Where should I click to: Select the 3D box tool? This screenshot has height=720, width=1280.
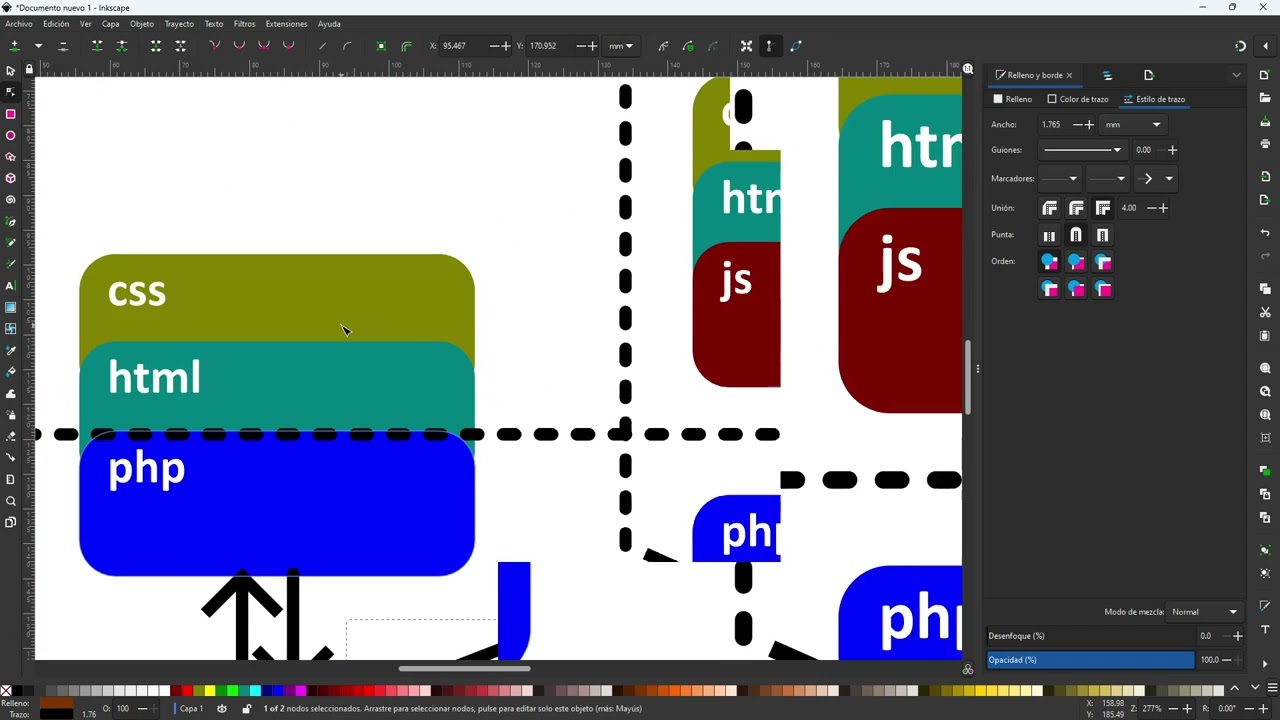(10, 178)
